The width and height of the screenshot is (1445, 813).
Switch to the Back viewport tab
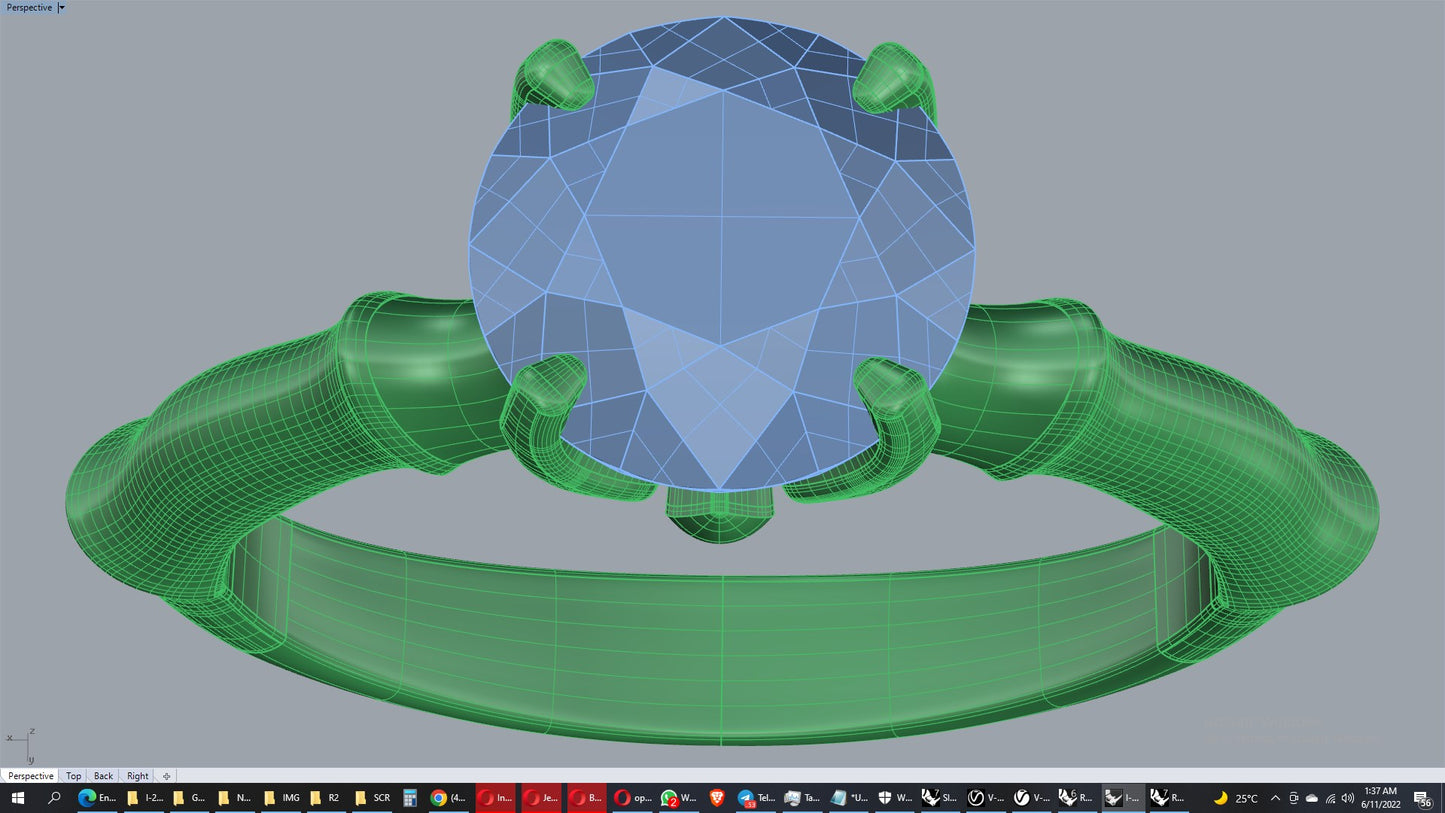pos(103,776)
